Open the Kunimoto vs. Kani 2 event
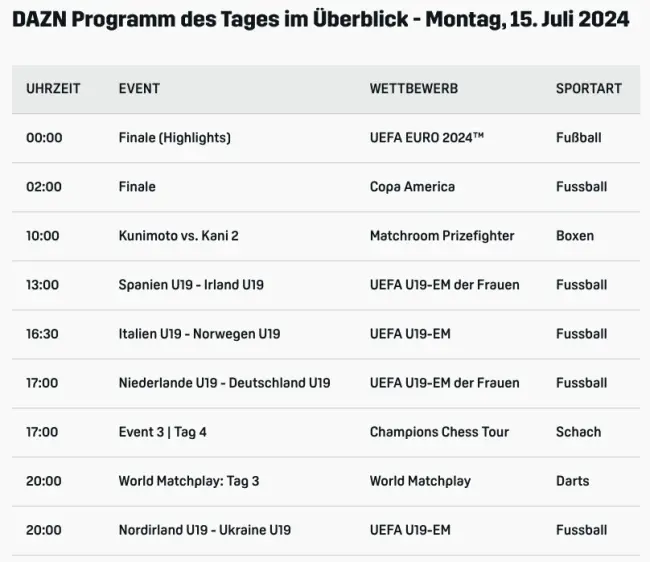Viewport: 650px width, 562px height. (x=178, y=236)
